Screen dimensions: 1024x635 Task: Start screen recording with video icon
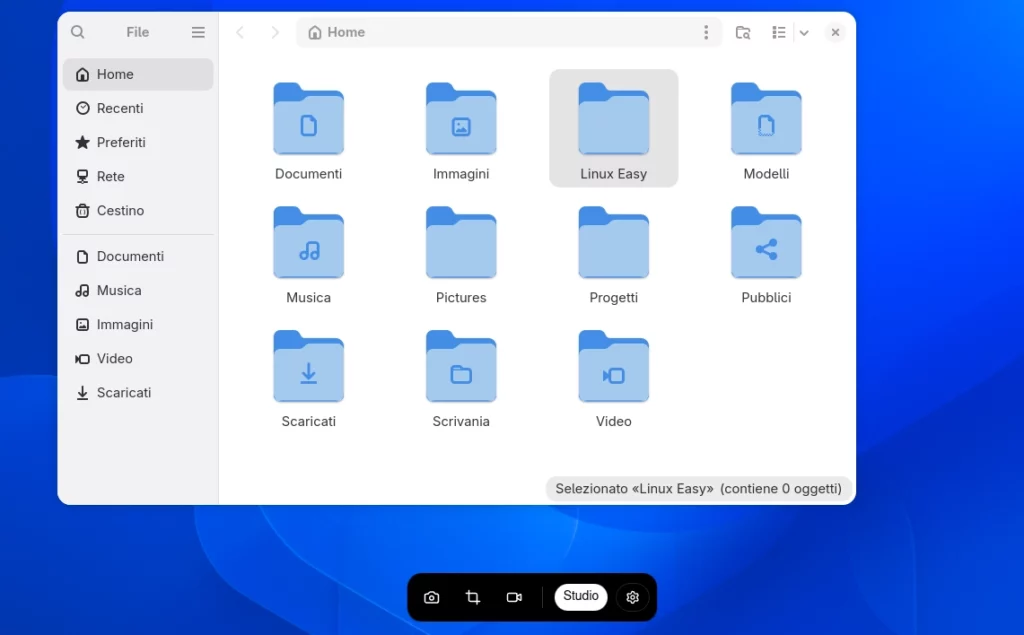point(514,597)
